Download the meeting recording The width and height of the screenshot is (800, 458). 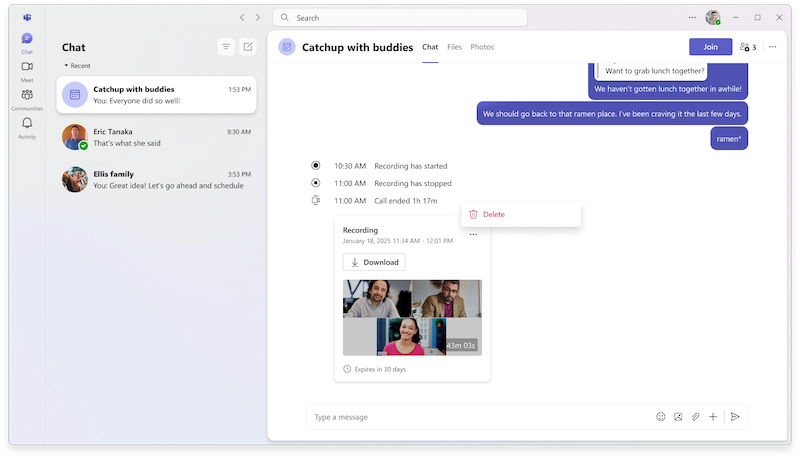tap(374, 262)
